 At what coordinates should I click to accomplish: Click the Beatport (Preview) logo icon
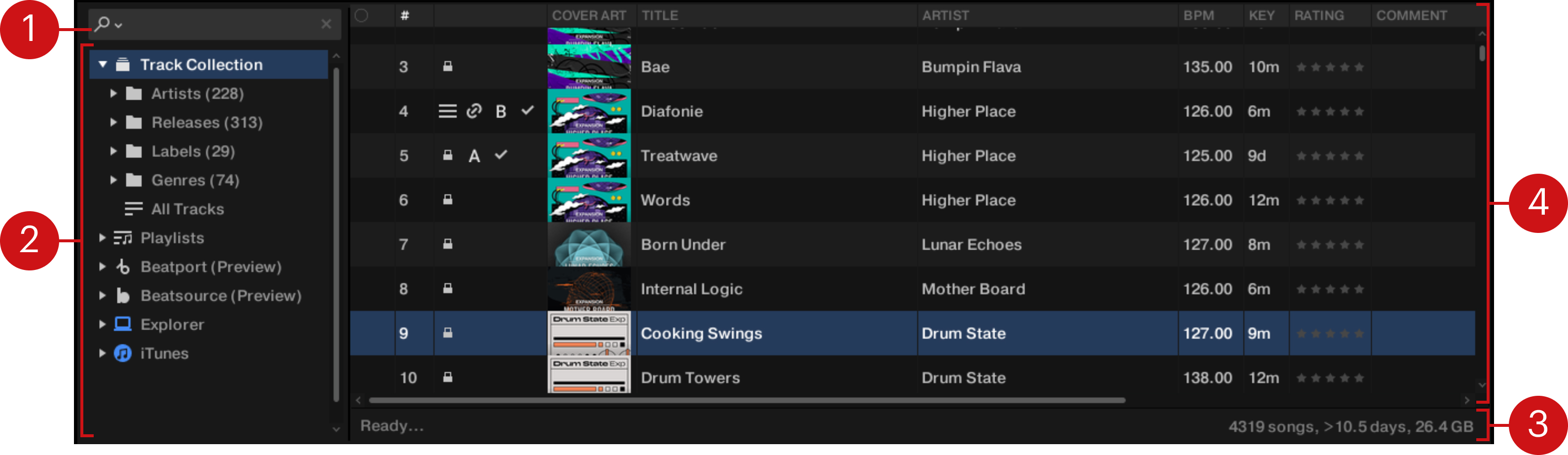[x=123, y=267]
